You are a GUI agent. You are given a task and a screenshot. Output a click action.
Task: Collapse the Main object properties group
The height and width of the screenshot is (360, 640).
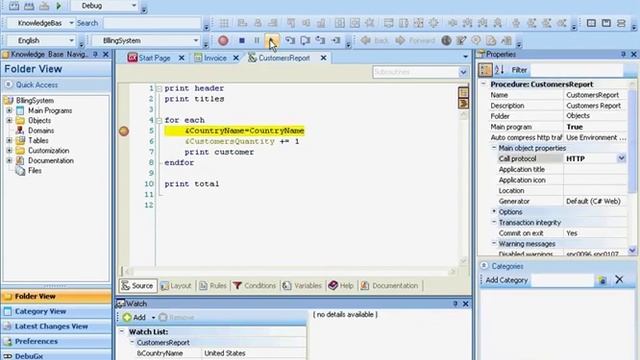click(x=494, y=148)
